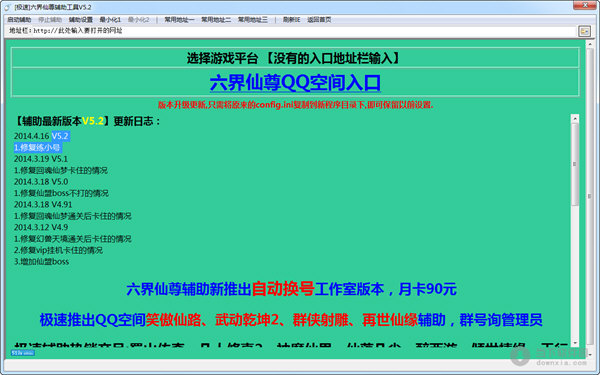Click the 启动辅助 menu item
This screenshot has width=600, height=375.
coord(19,20)
